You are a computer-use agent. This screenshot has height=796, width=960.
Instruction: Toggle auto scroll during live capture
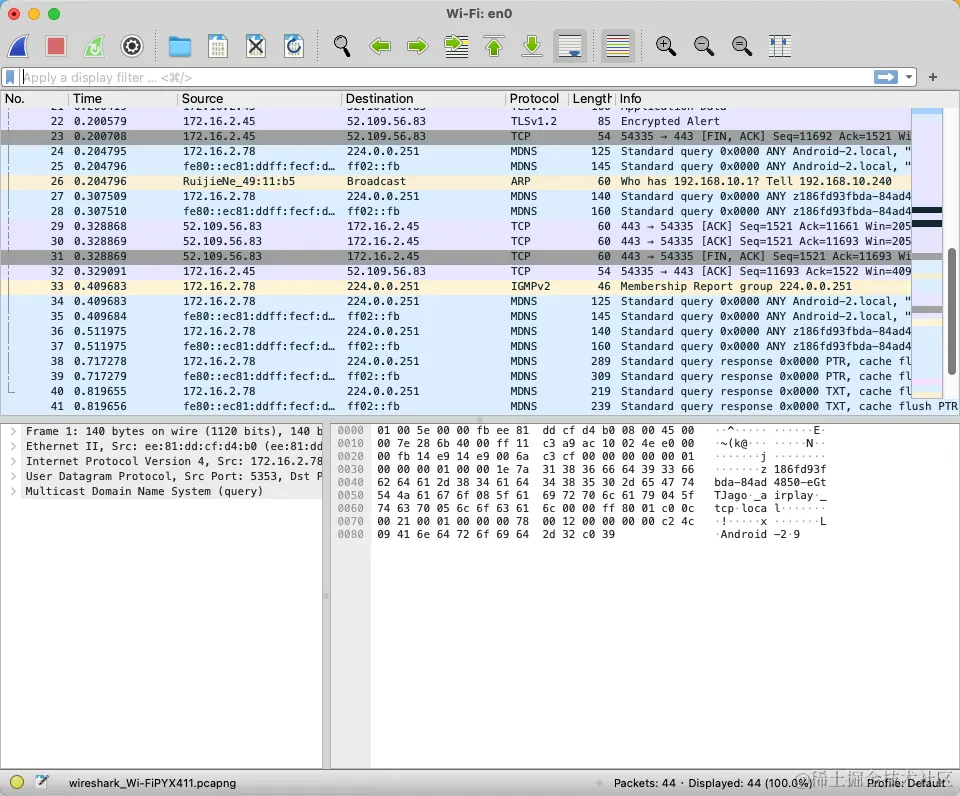click(570, 46)
